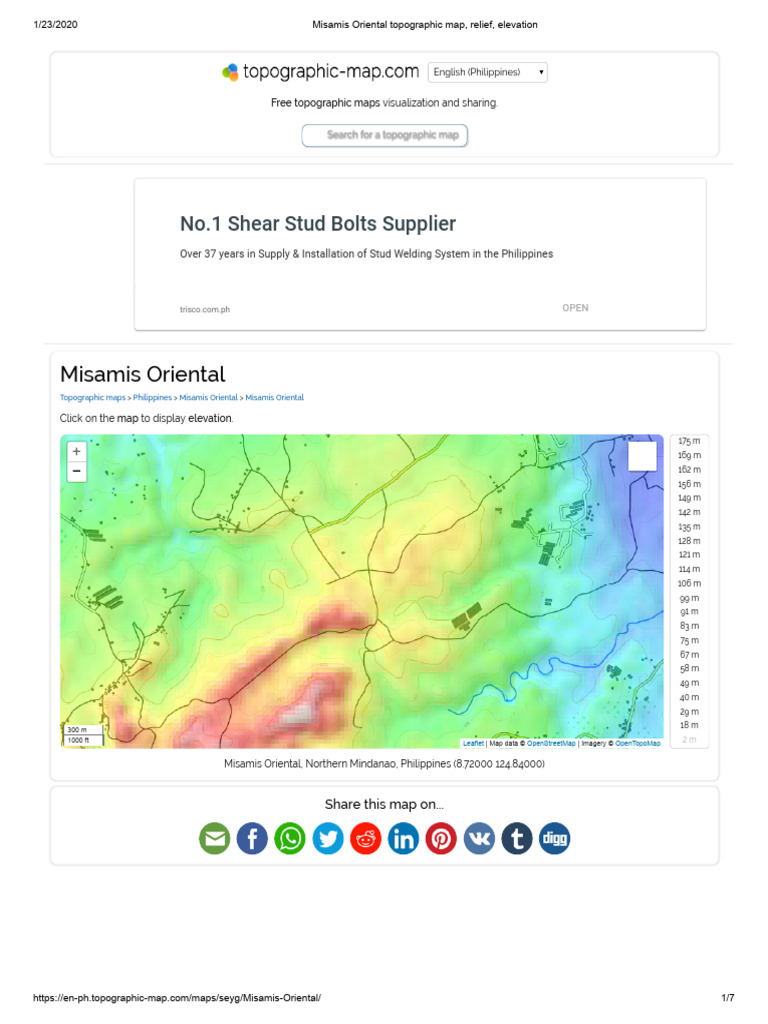This screenshot has width=768, height=1024.
Task: Zoom in the map with plus button
Action: 76,451
